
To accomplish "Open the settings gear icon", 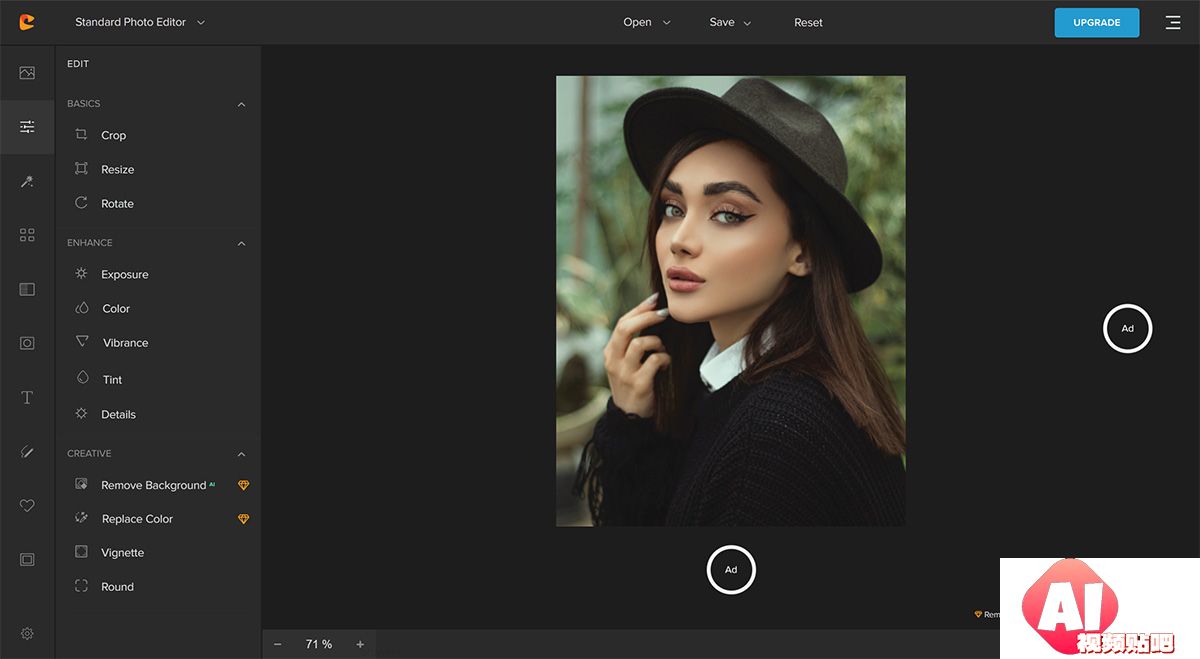I will (x=27, y=633).
